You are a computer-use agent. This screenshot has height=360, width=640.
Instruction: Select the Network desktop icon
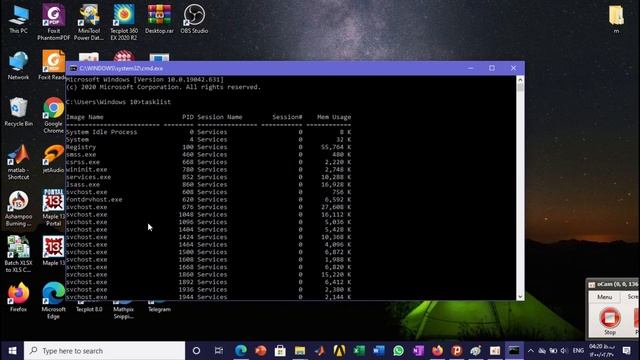pyautogui.click(x=18, y=65)
